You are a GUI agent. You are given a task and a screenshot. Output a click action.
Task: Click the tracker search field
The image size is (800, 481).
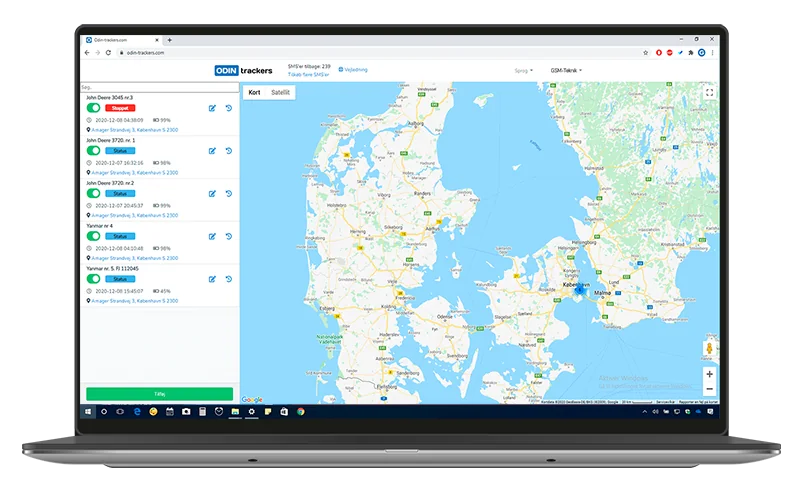point(160,87)
